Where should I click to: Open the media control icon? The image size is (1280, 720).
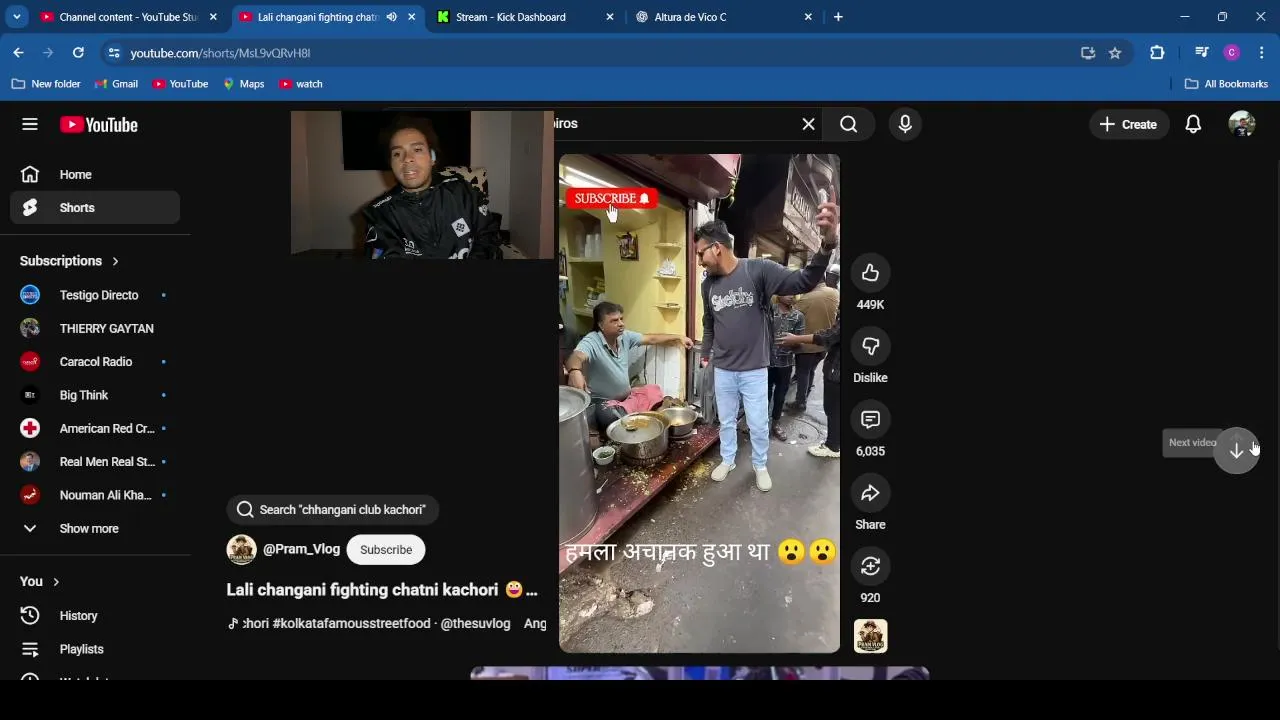point(1202,53)
